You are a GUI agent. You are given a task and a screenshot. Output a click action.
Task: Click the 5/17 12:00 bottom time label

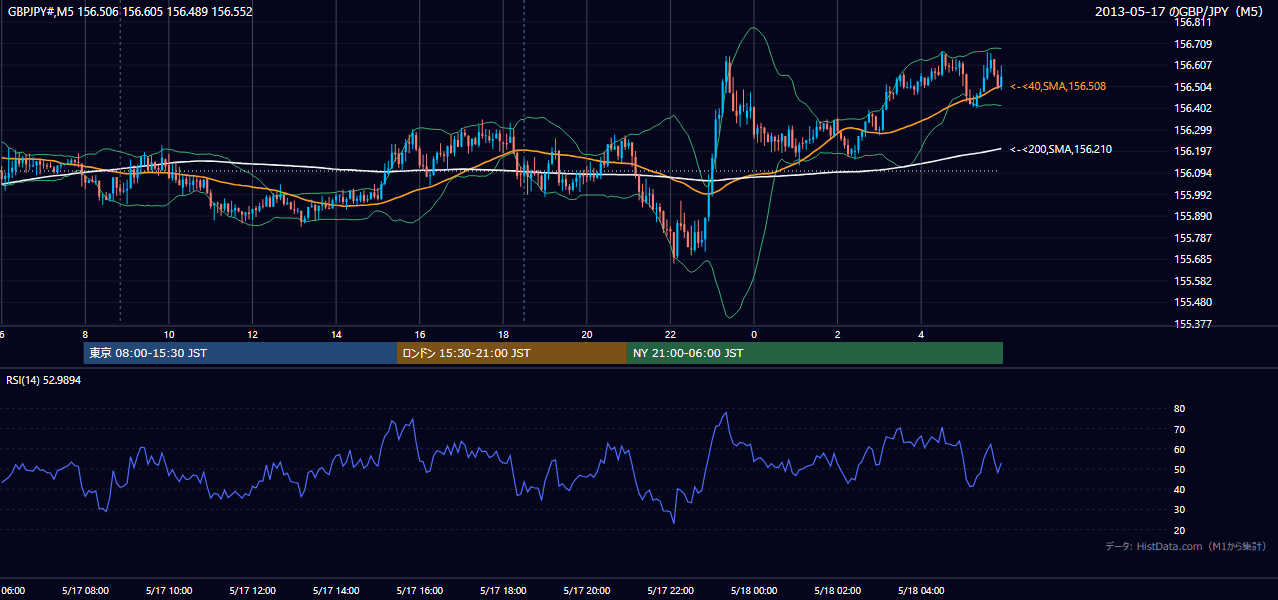[252, 590]
